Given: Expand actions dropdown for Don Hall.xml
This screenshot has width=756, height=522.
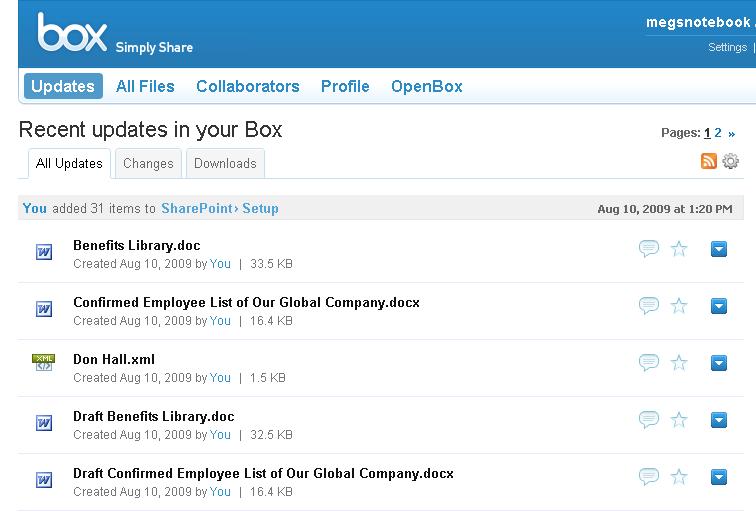Looking at the screenshot, I should 718,363.
